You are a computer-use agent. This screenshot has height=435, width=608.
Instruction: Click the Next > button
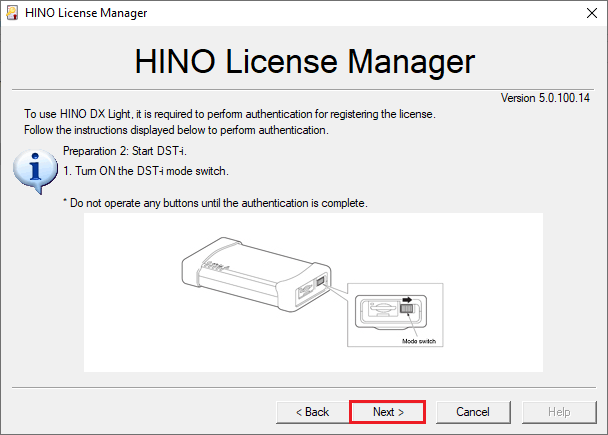[x=387, y=412]
